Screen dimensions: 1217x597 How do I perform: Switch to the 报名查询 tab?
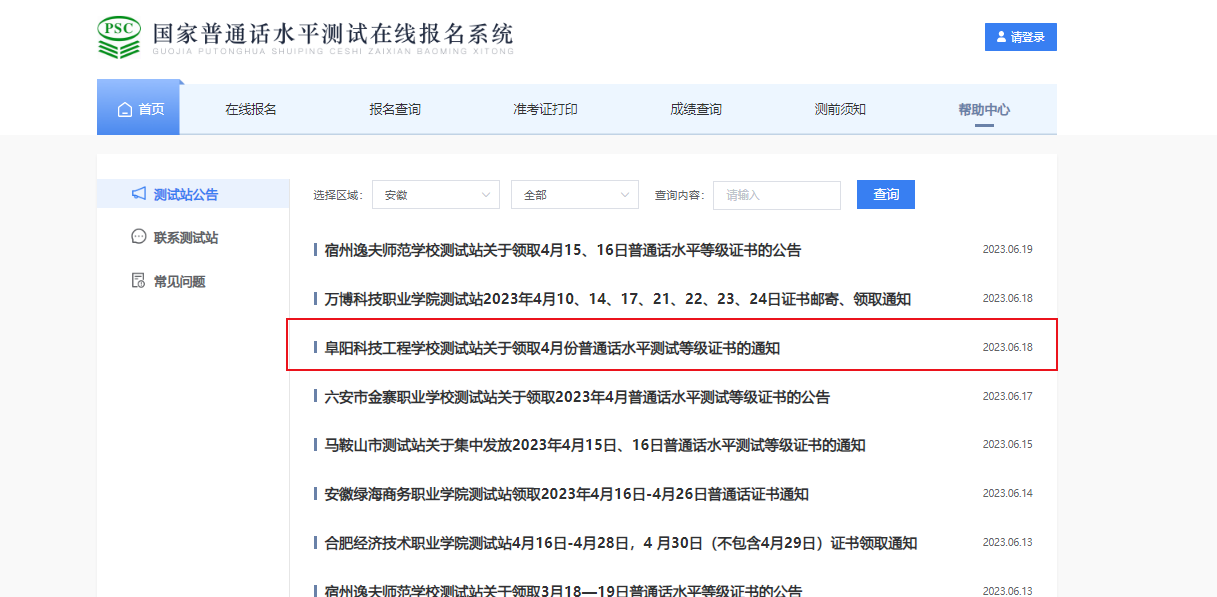pyautogui.click(x=395, y=110)
